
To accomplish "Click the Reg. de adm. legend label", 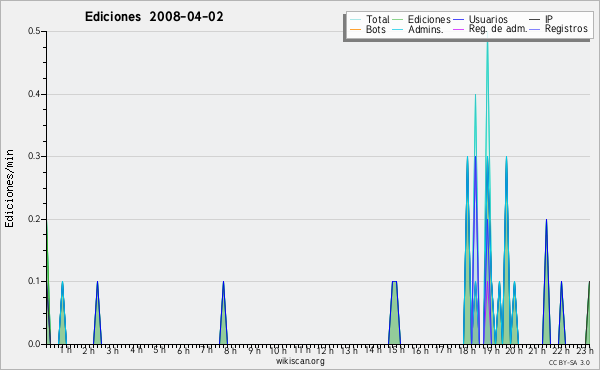I will coord(498,29).
